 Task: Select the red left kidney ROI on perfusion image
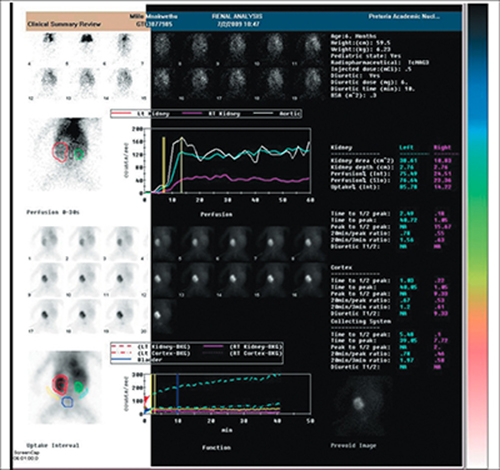(60, 152)
